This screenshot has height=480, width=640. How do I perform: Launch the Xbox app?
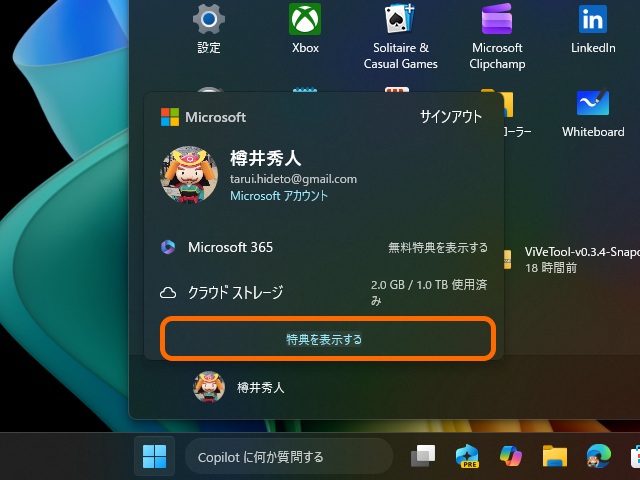coord(305,19)
